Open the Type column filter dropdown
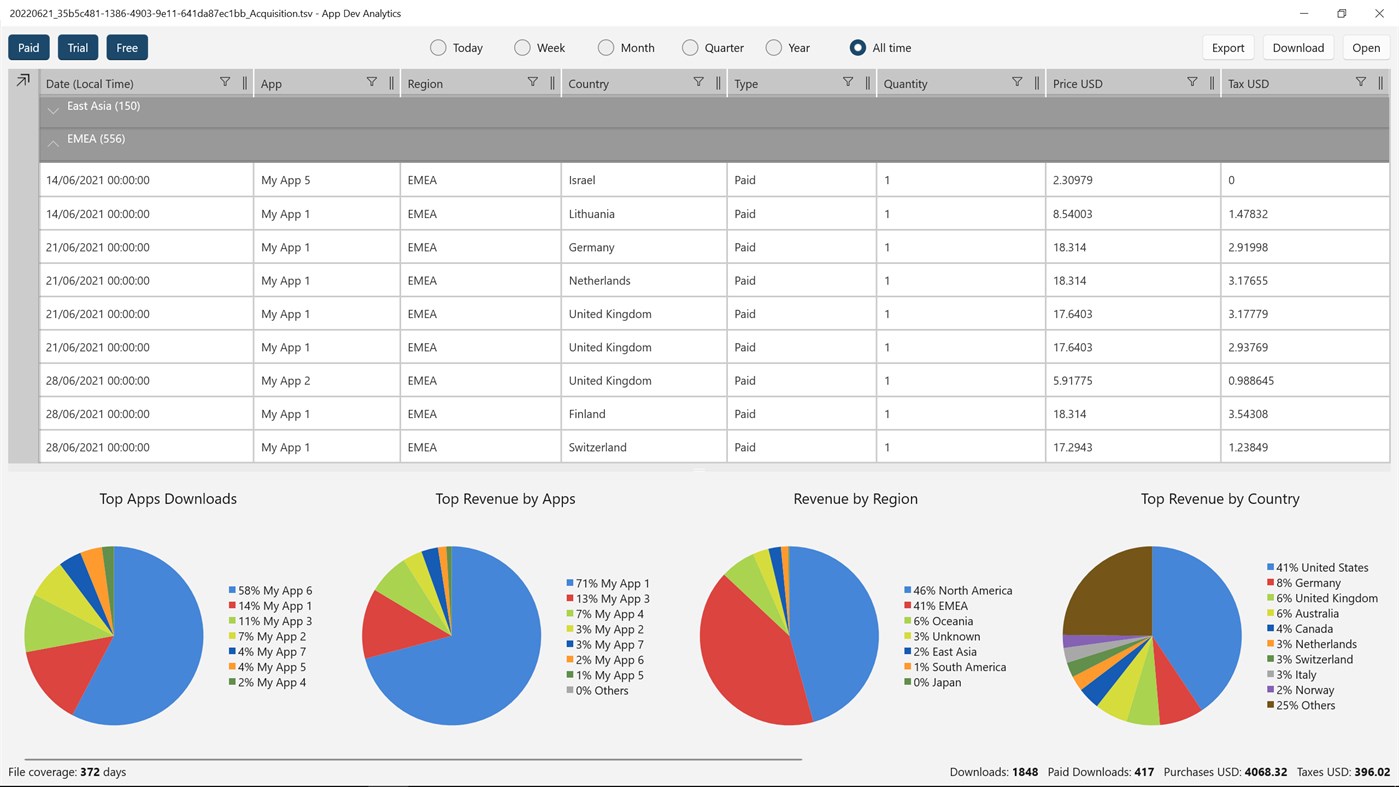 pyautogui.click(x=848, y=82)
